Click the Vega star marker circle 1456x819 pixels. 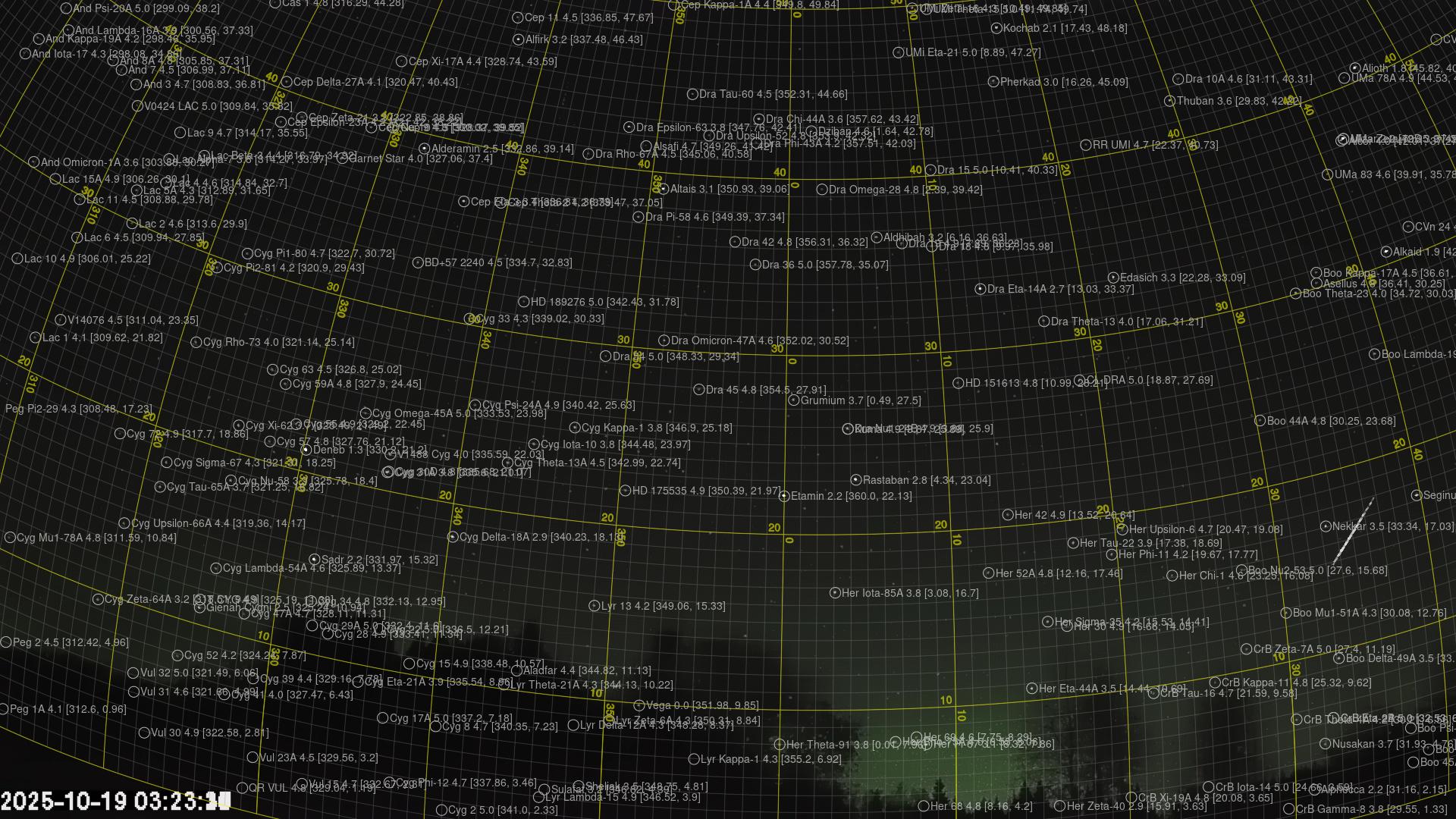point(639,705)
